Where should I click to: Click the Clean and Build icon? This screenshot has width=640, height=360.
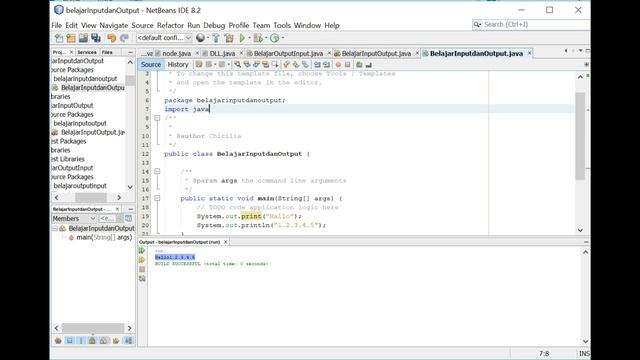pyautogui.click(x=229, y=38)
